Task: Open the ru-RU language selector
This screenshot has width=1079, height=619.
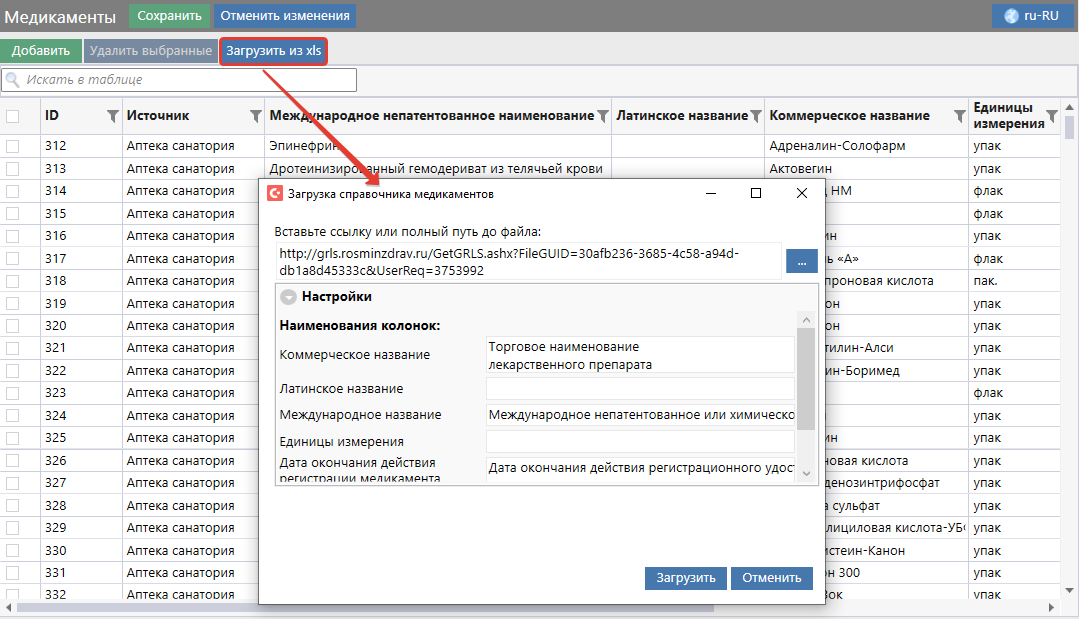Action: pyautogui.click(x=1032, y=16)
